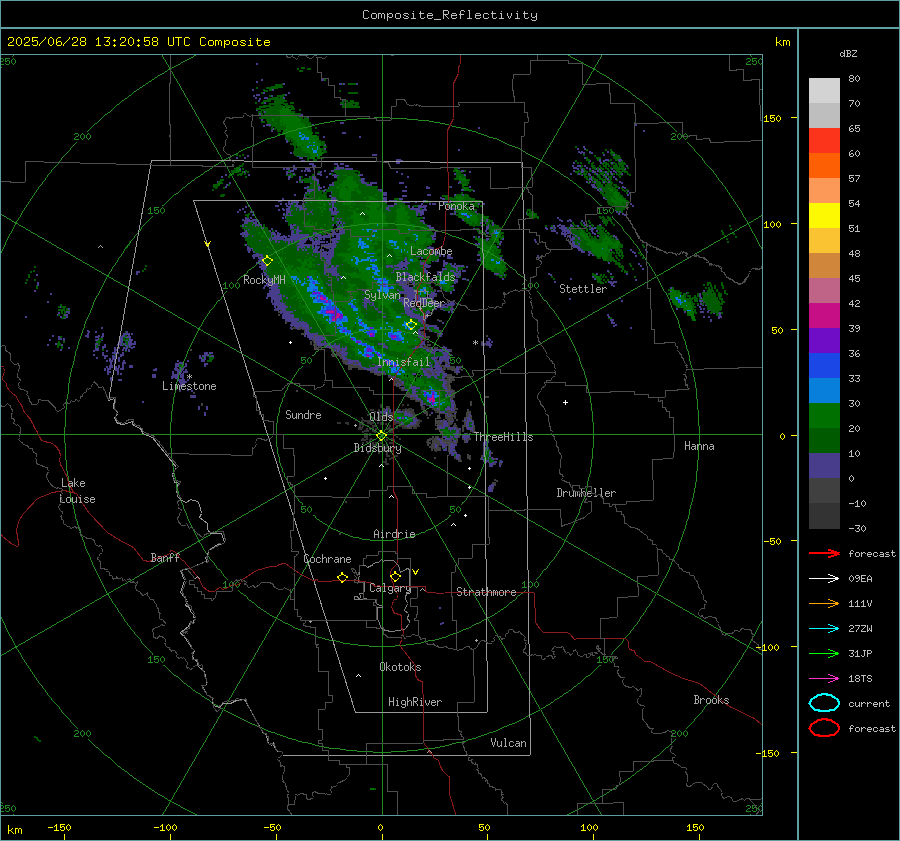The width and height of the screenshot is (900, 841).
Task: Pick the dark orange 60 dBZ swatch
Action: coord(824,165)
